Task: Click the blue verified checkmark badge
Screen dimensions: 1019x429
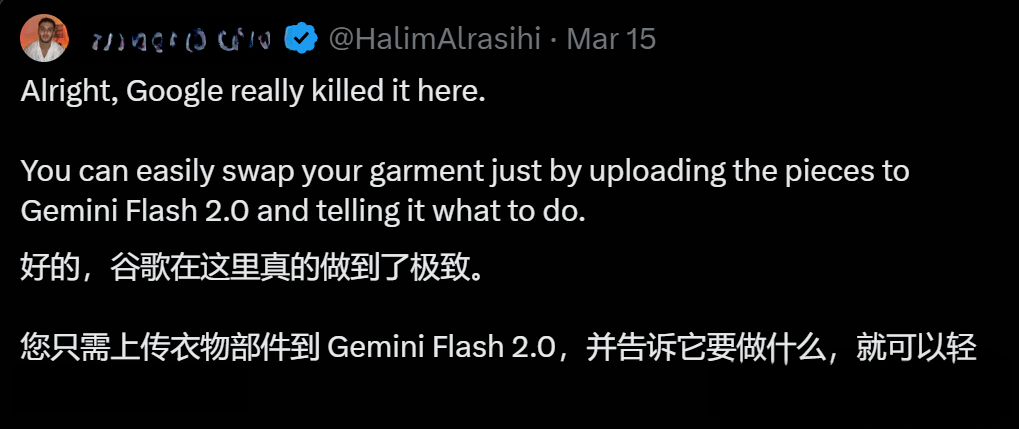Action: [x=302, y=39]
